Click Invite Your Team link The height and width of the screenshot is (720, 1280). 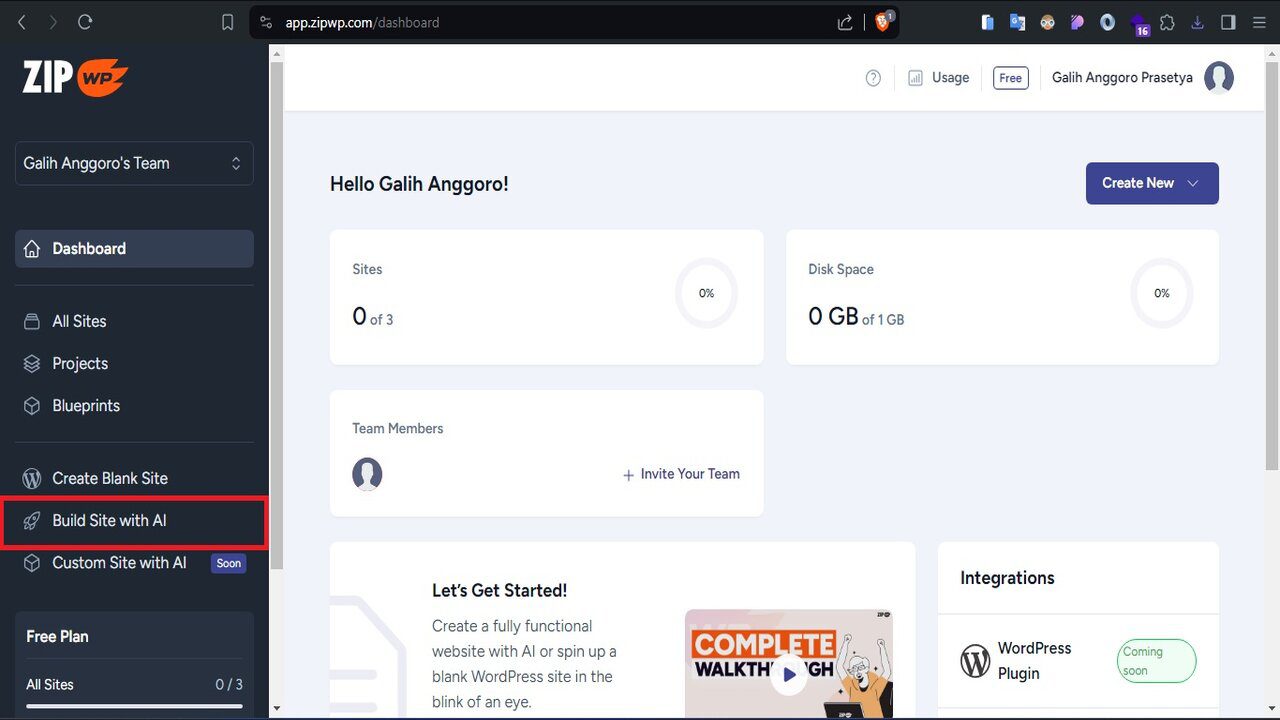point(681,474)
